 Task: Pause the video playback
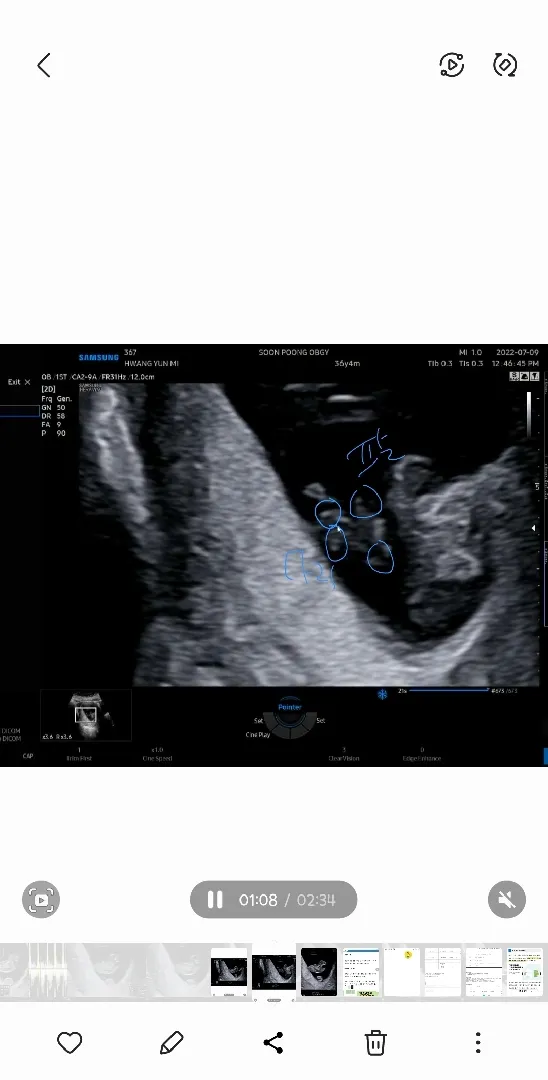point(215,900)
